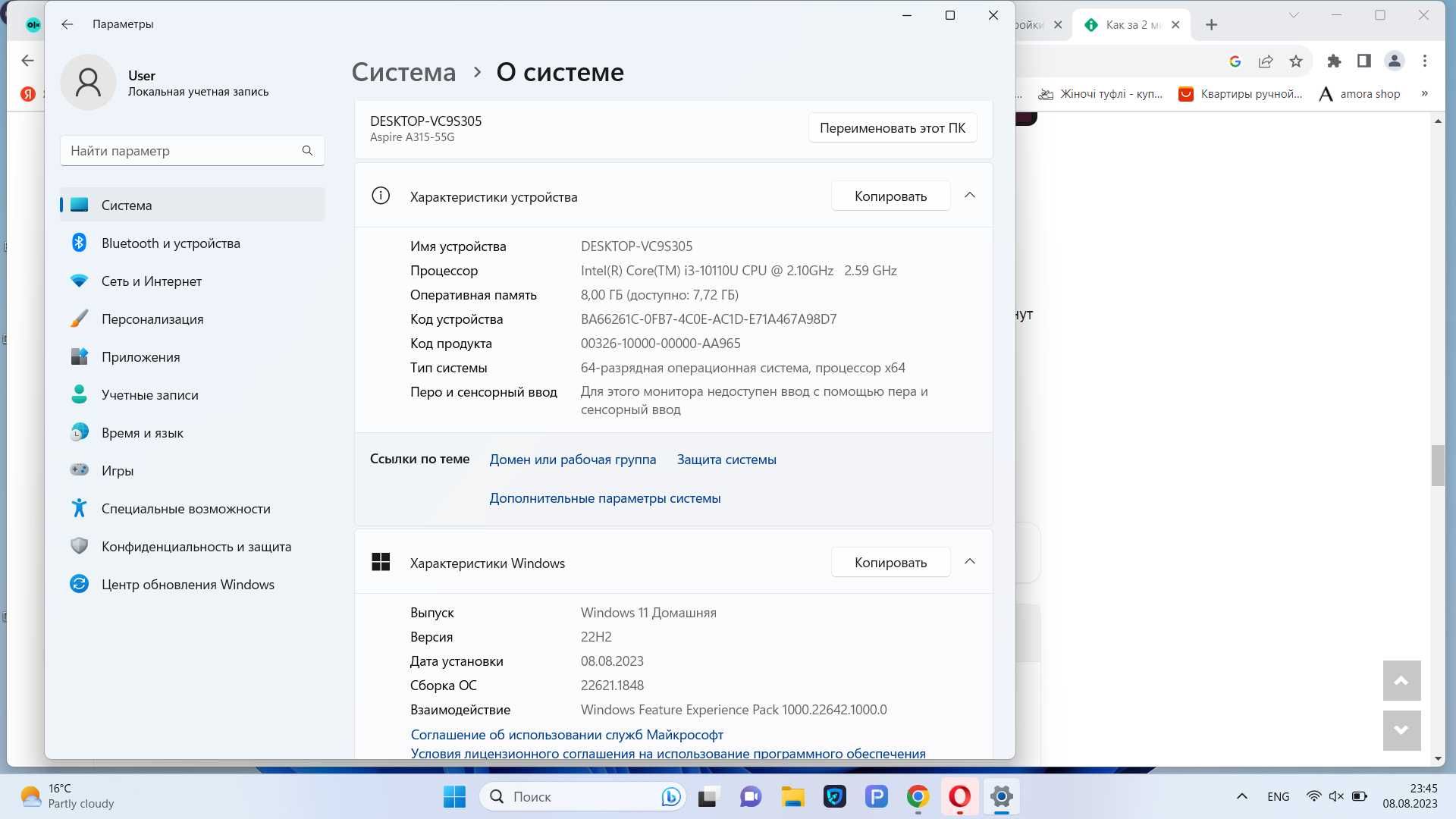
Task: Click Система in breadcrumb
Action: pos(403,72)
